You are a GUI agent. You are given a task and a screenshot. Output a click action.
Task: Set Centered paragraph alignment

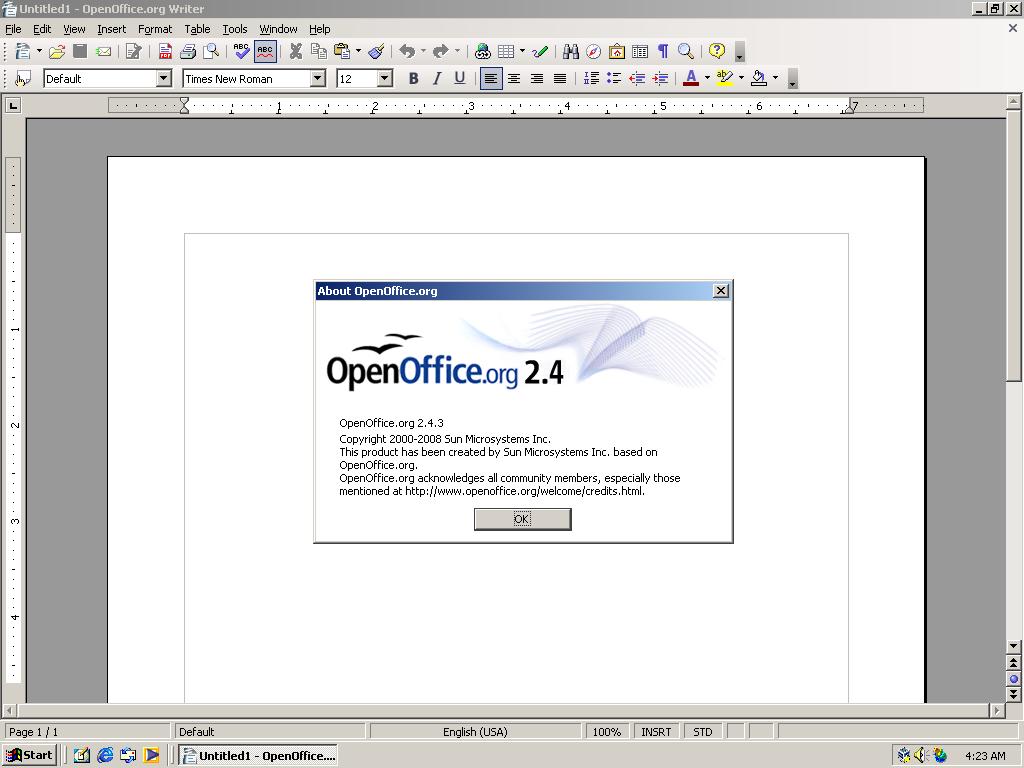click(514, 79)
